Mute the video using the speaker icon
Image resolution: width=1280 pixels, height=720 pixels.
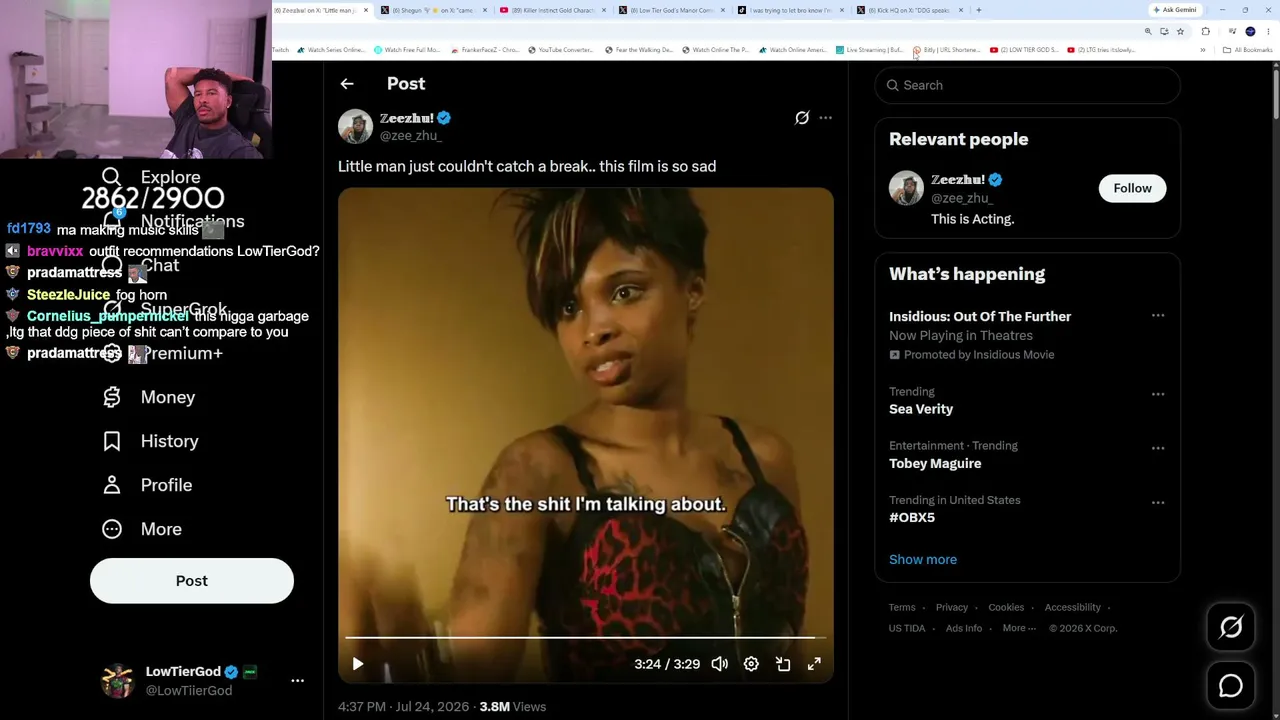[719, 664]
